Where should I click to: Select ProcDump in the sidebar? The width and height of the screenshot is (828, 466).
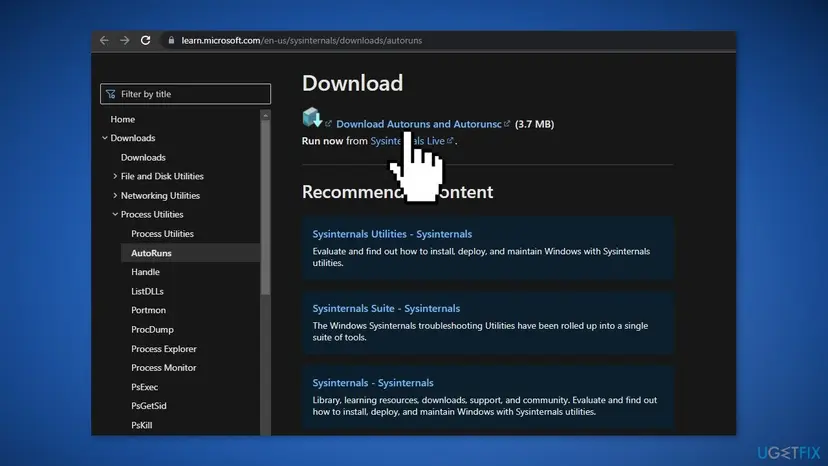click(x=152, y=330)
